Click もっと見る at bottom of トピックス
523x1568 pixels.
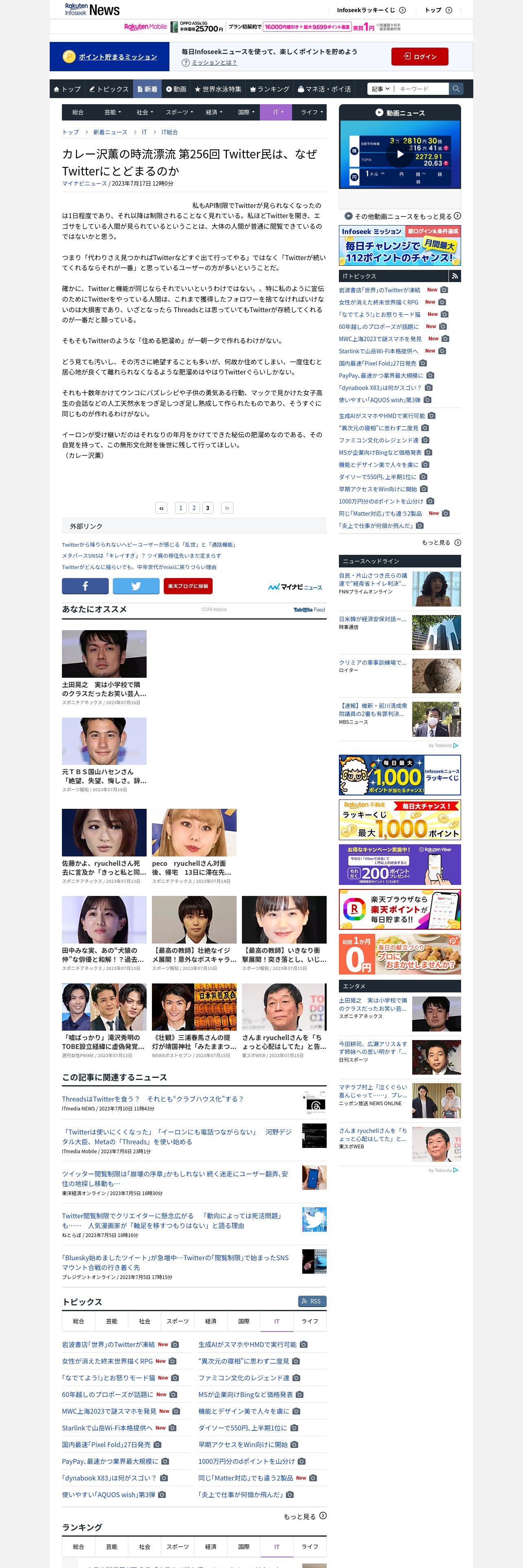pos(304,1516)
